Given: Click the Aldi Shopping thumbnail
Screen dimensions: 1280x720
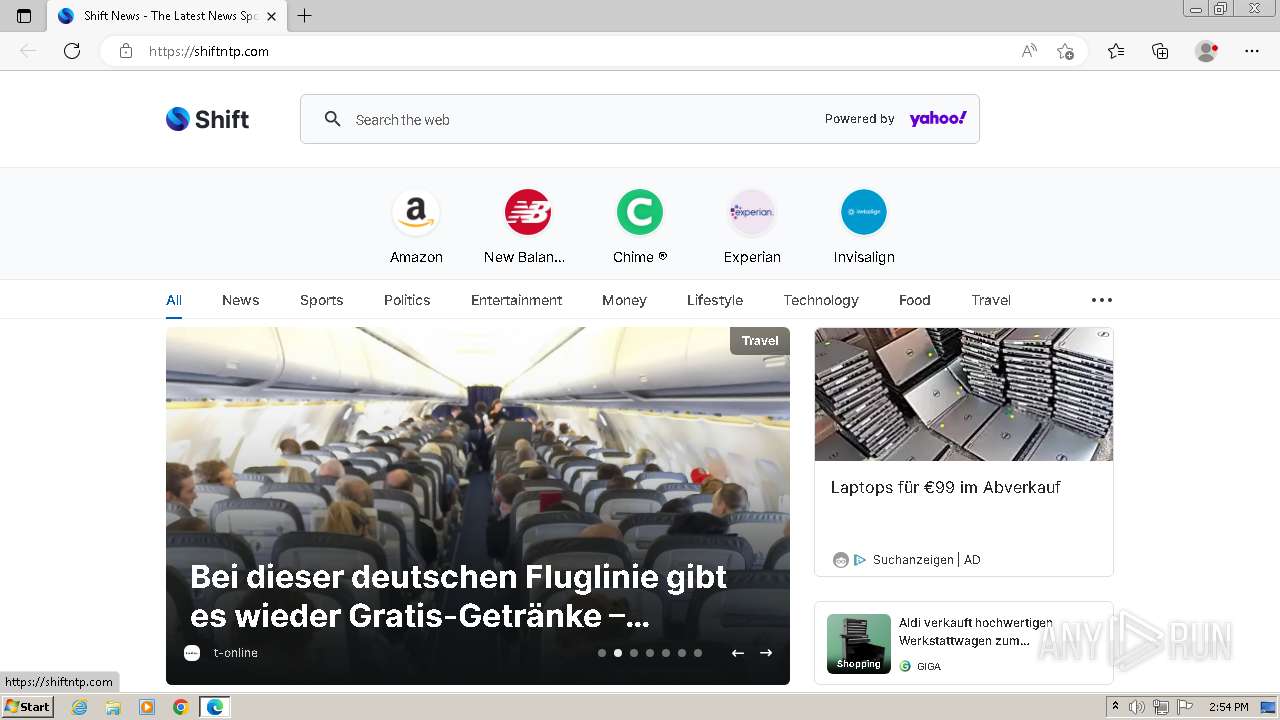Looking at the screenshot, I should pos(859,644).
